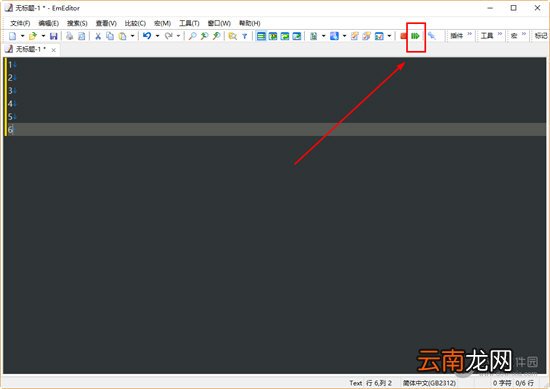Open Print Preview from the toolbar

[81, 36]
